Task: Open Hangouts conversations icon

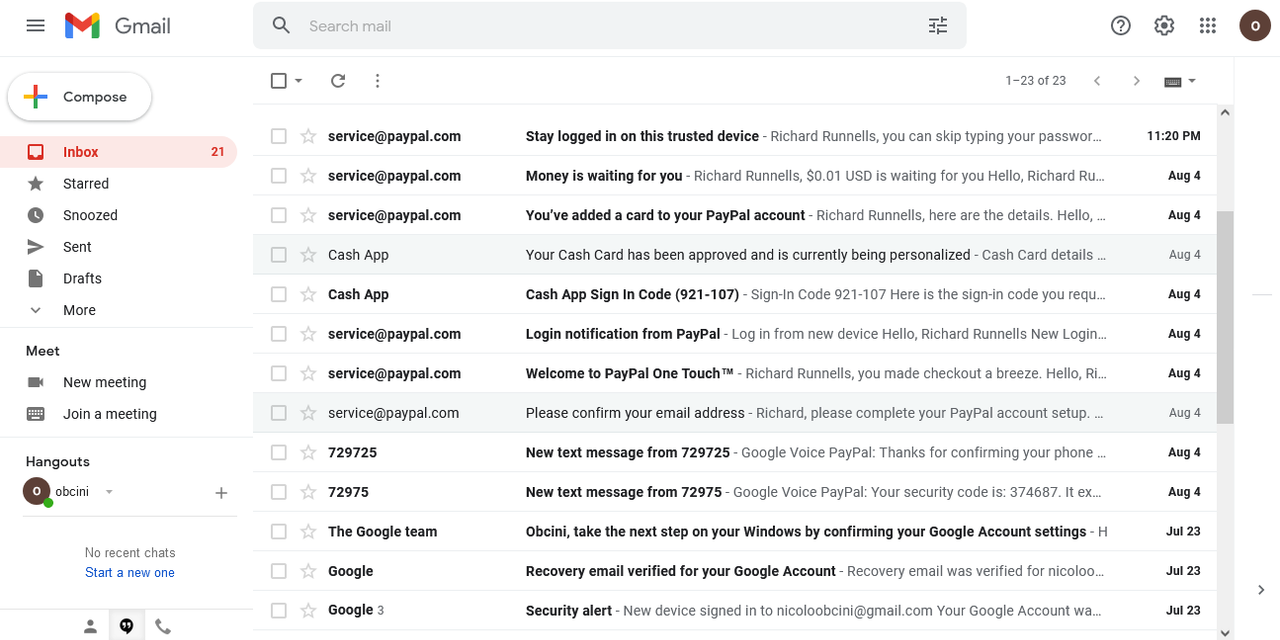Action: (127, 627)
